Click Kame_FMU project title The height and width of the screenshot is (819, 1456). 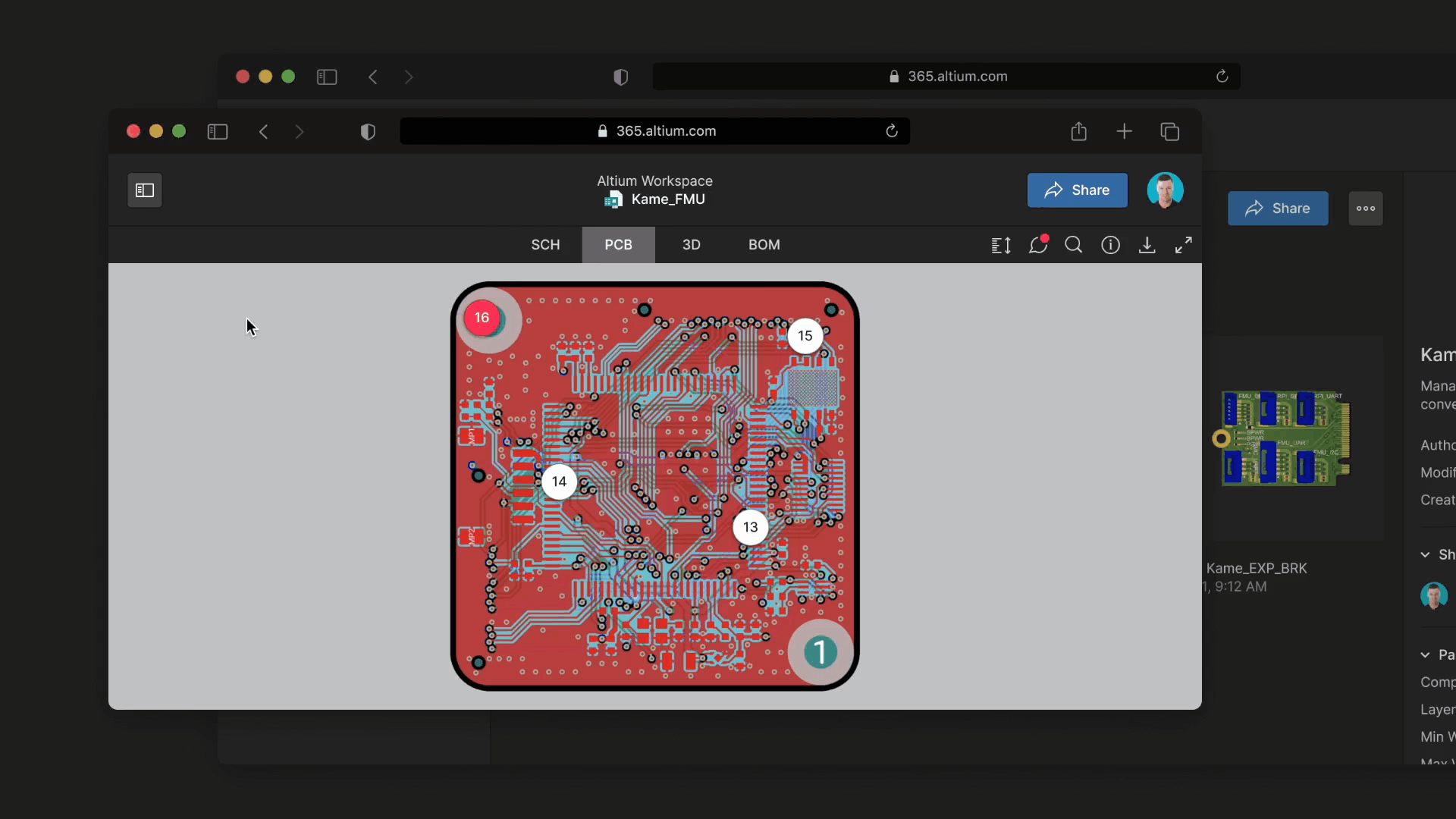coord(668,199)
